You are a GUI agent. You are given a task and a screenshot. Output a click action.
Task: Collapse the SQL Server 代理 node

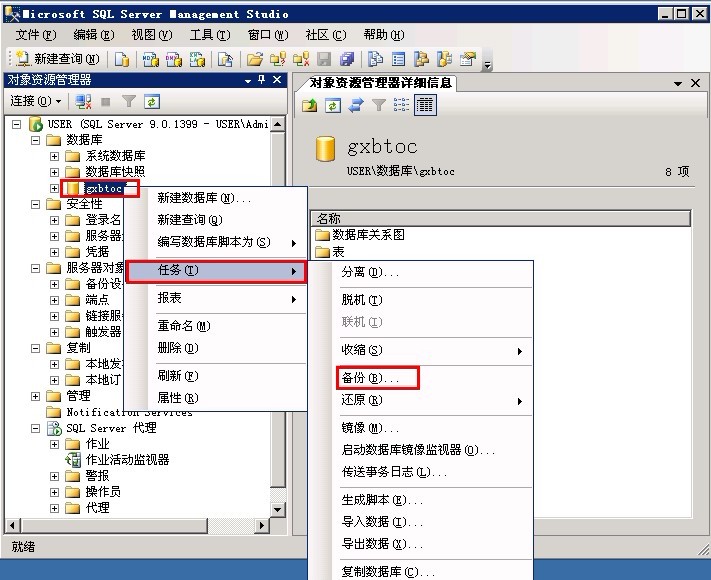point(35,428)
